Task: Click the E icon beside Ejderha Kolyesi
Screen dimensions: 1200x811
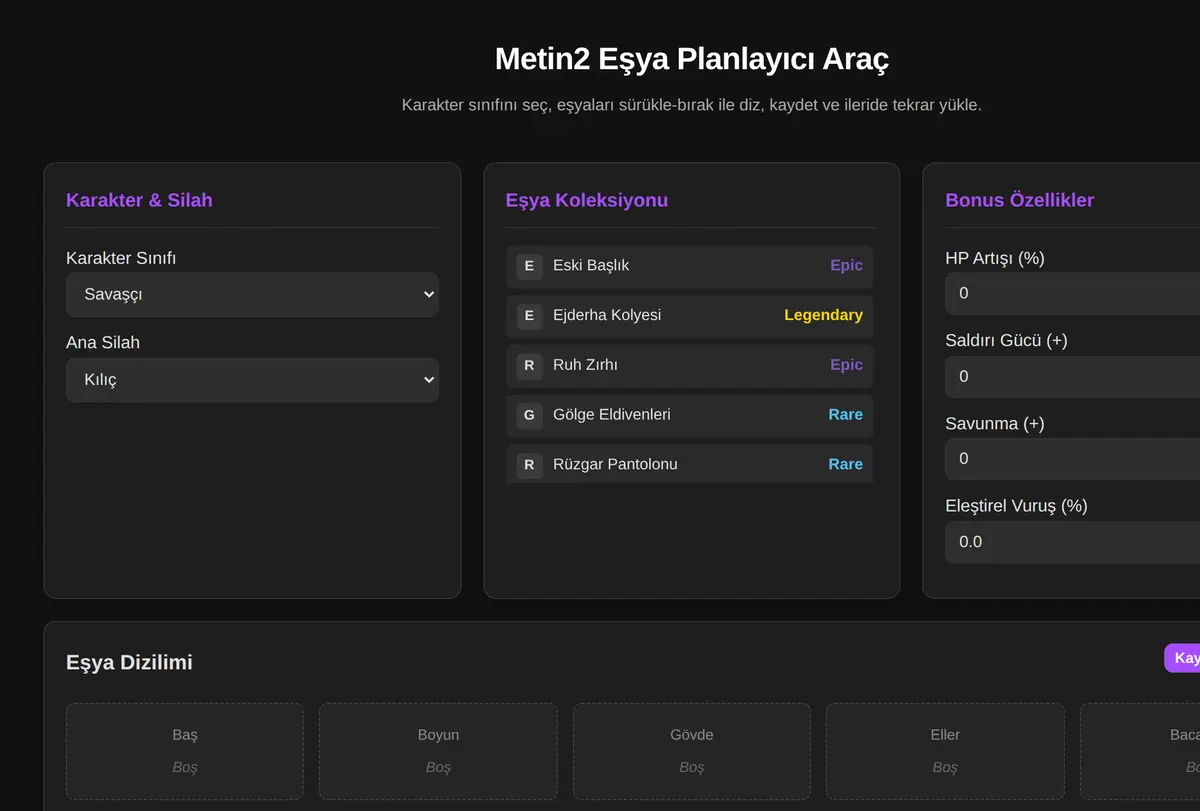Action: pyautogui.click(x=529, y=316)
